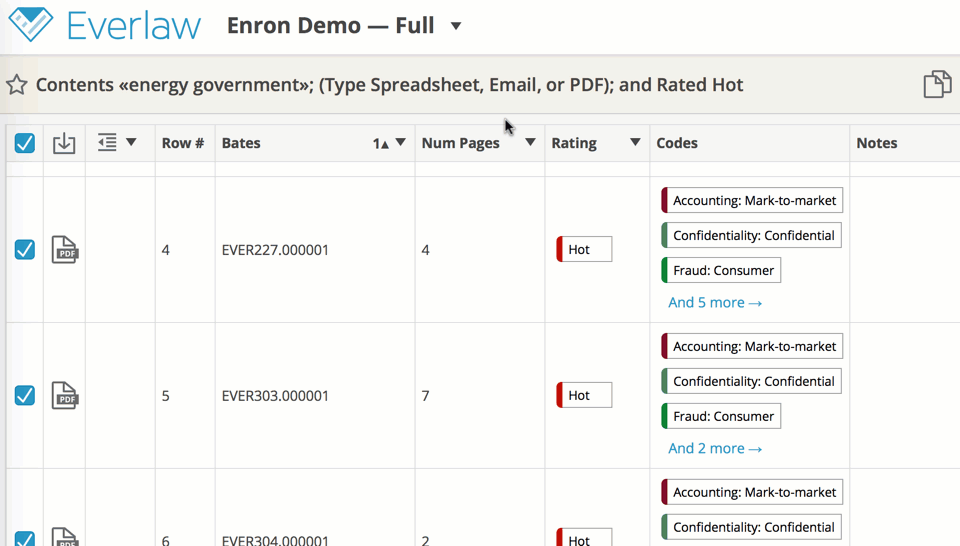Uncheck the row 5 checkbox

pos(24,395)
